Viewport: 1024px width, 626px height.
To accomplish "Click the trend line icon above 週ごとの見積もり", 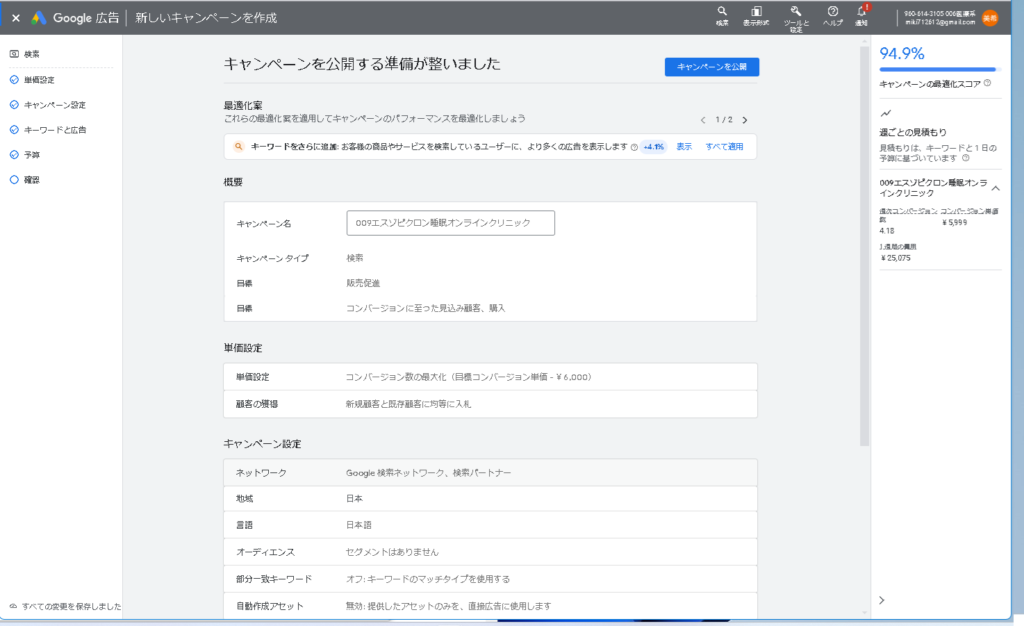I will (886, 114).
